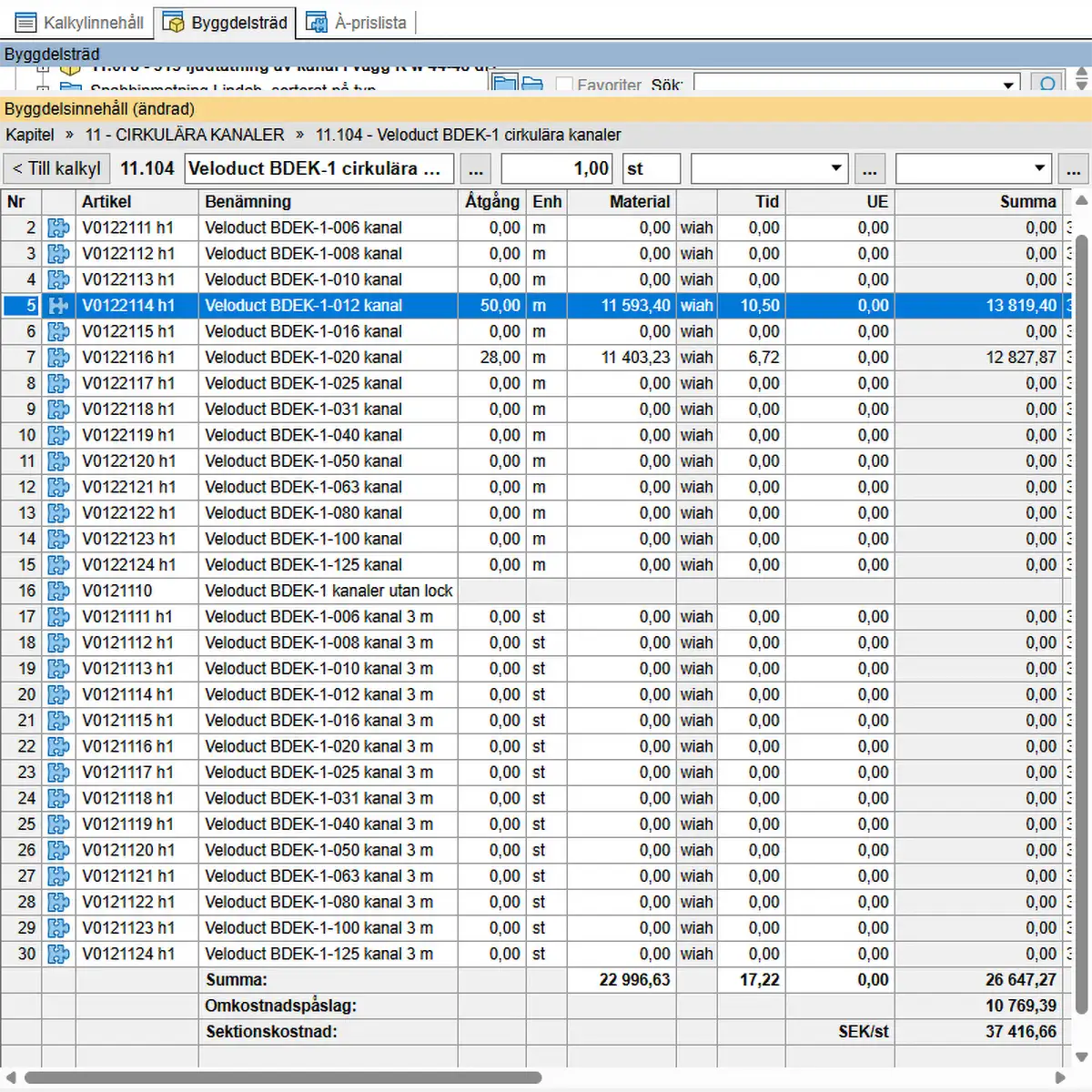This screenshot has height=1092, width=1092.
Task: Click the quantity field showing 1,00
Action: (x=557, y=168)
